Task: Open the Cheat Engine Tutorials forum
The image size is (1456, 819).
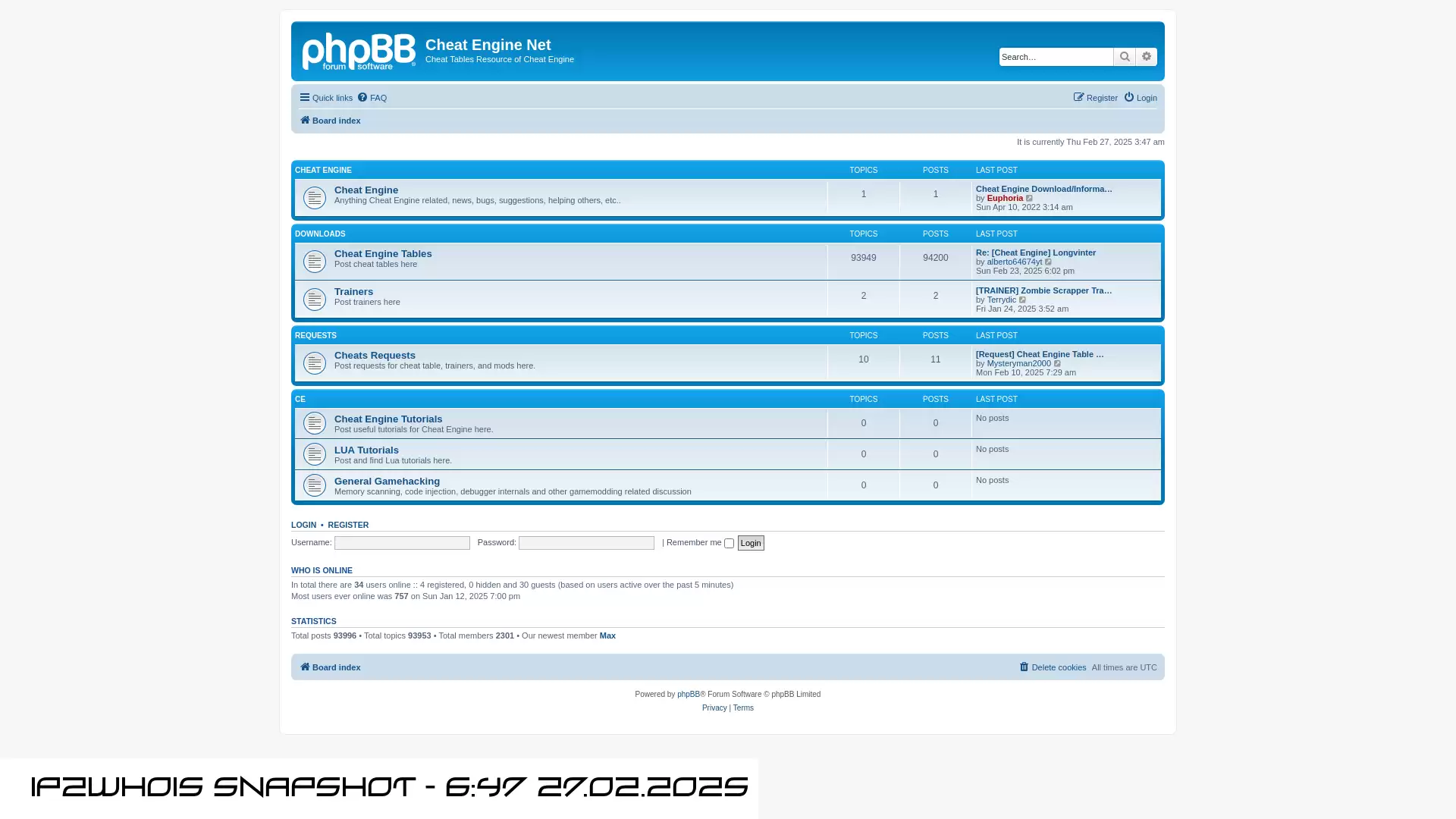Action: tap(388, 419)
